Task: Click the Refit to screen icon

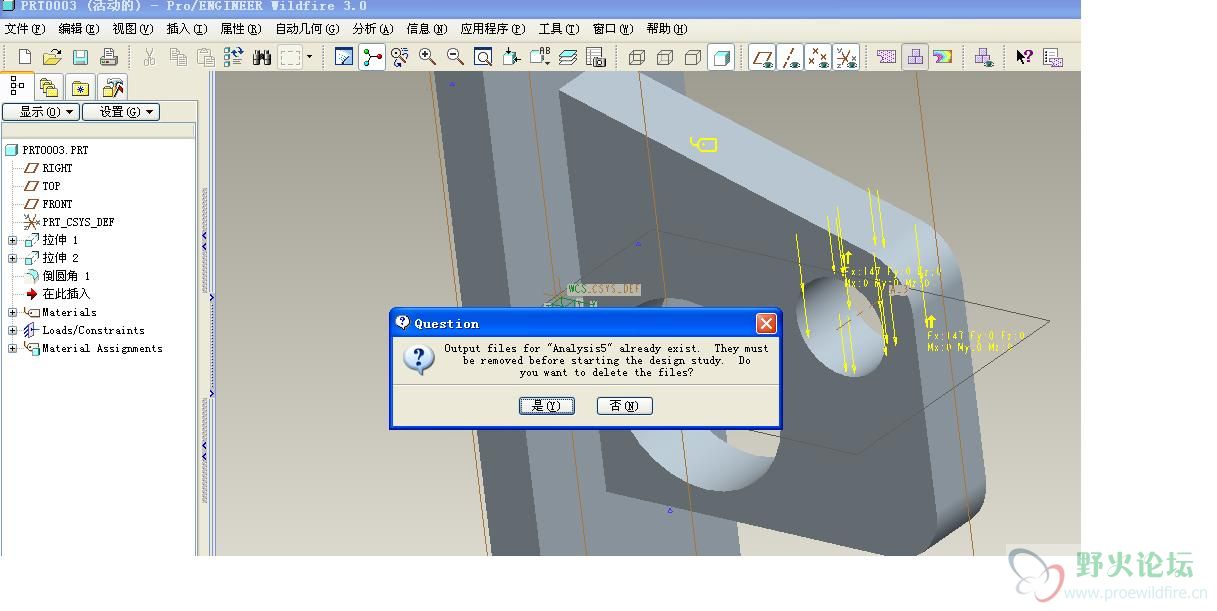Action: [483, 58]
